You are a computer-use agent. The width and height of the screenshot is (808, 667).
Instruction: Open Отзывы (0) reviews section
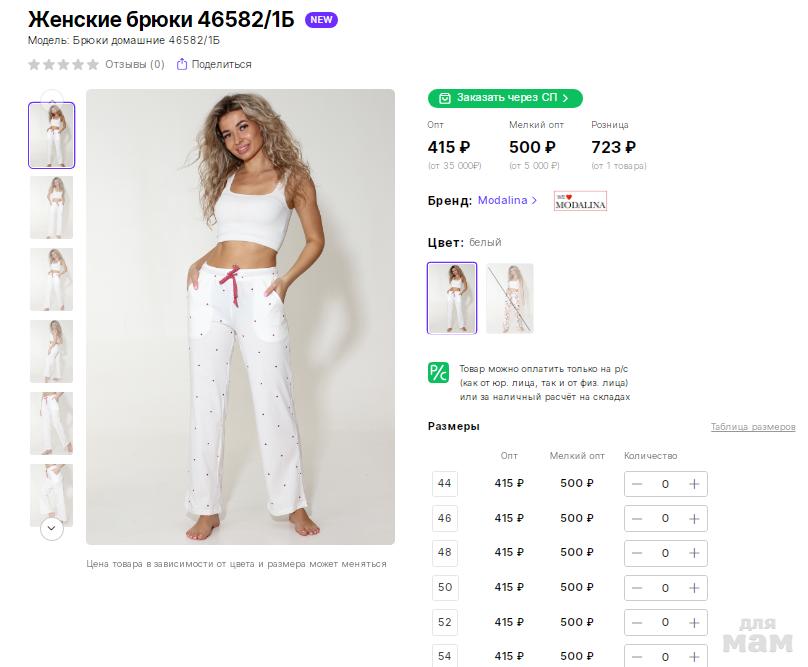tap(135, 65)
